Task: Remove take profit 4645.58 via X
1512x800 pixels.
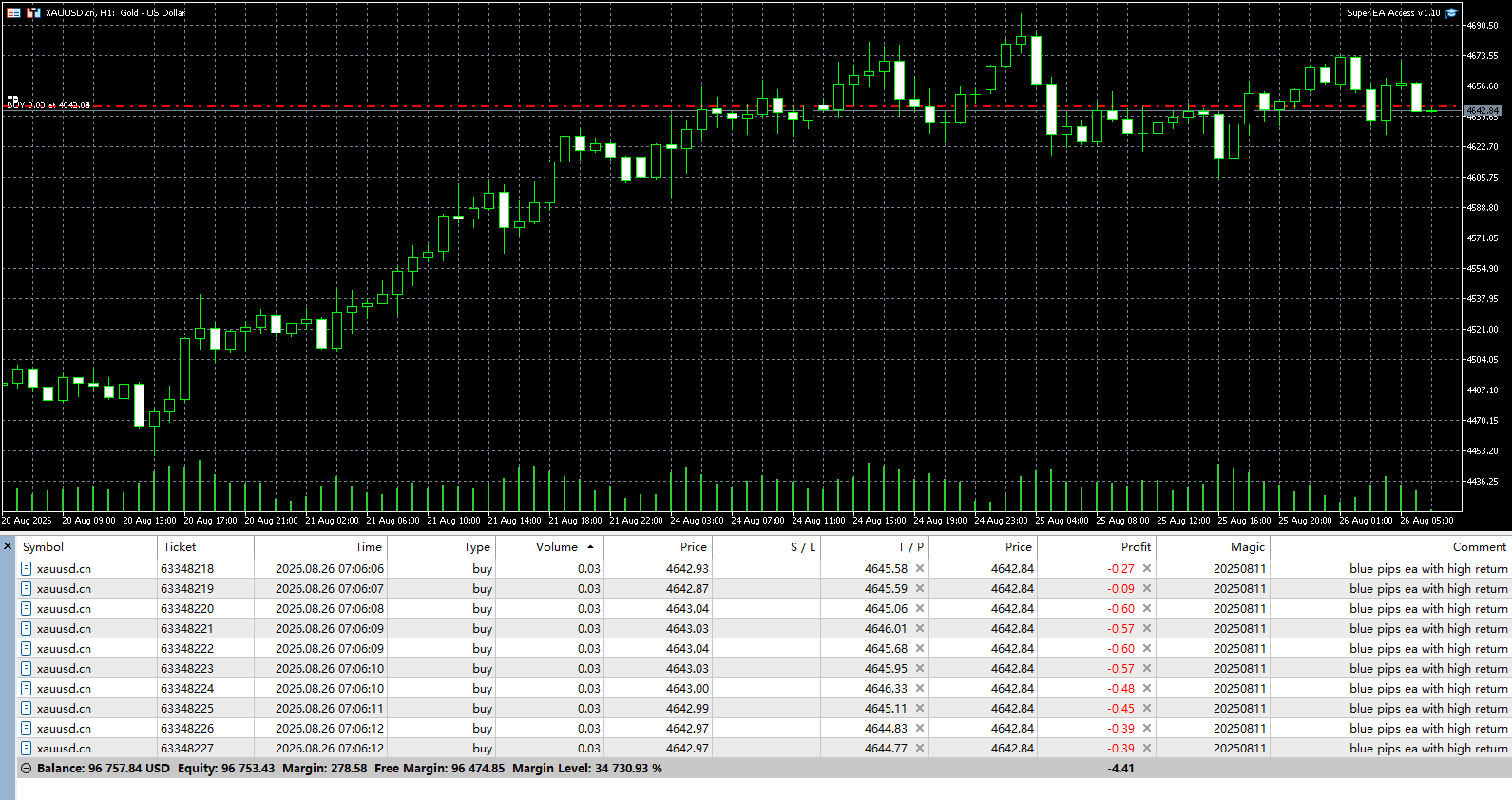Action: (x=920, y=569)
